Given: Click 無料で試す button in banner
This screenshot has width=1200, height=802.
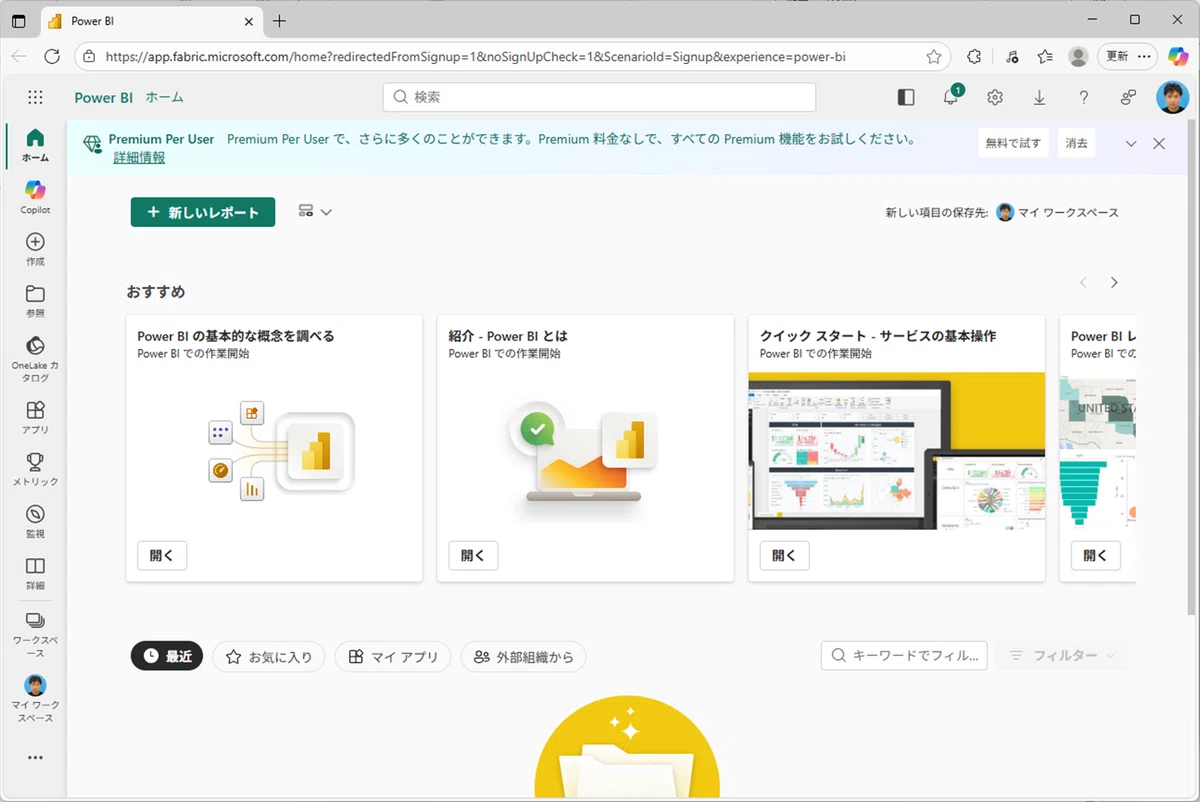Looking at the screenshot, I should pos(1013,144).
